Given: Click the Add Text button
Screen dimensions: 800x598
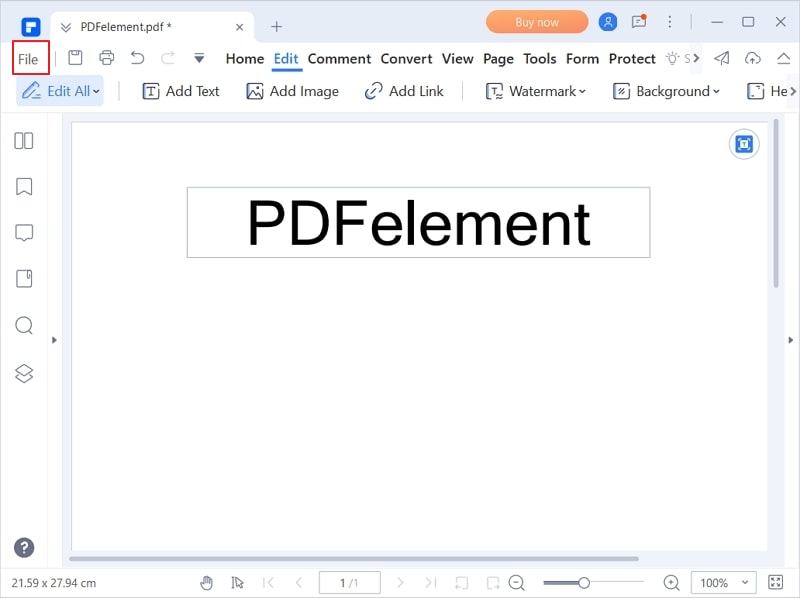Looking at the screenshot, I should point(181,91).
